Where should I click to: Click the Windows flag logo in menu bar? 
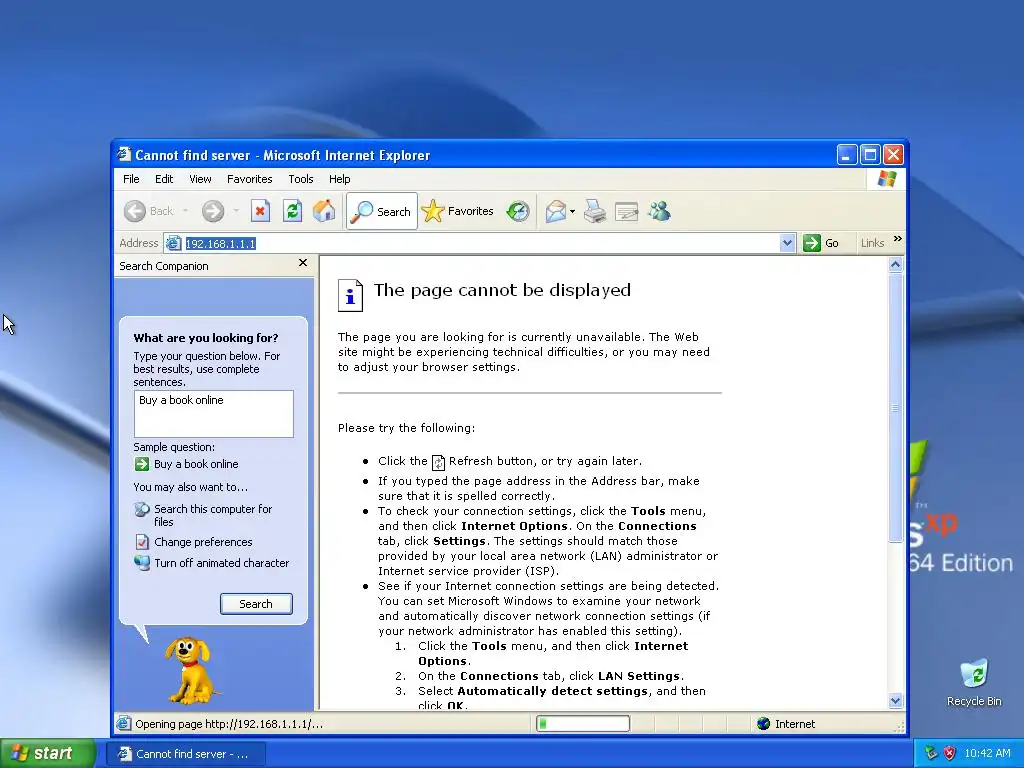(x=887, y=178)
